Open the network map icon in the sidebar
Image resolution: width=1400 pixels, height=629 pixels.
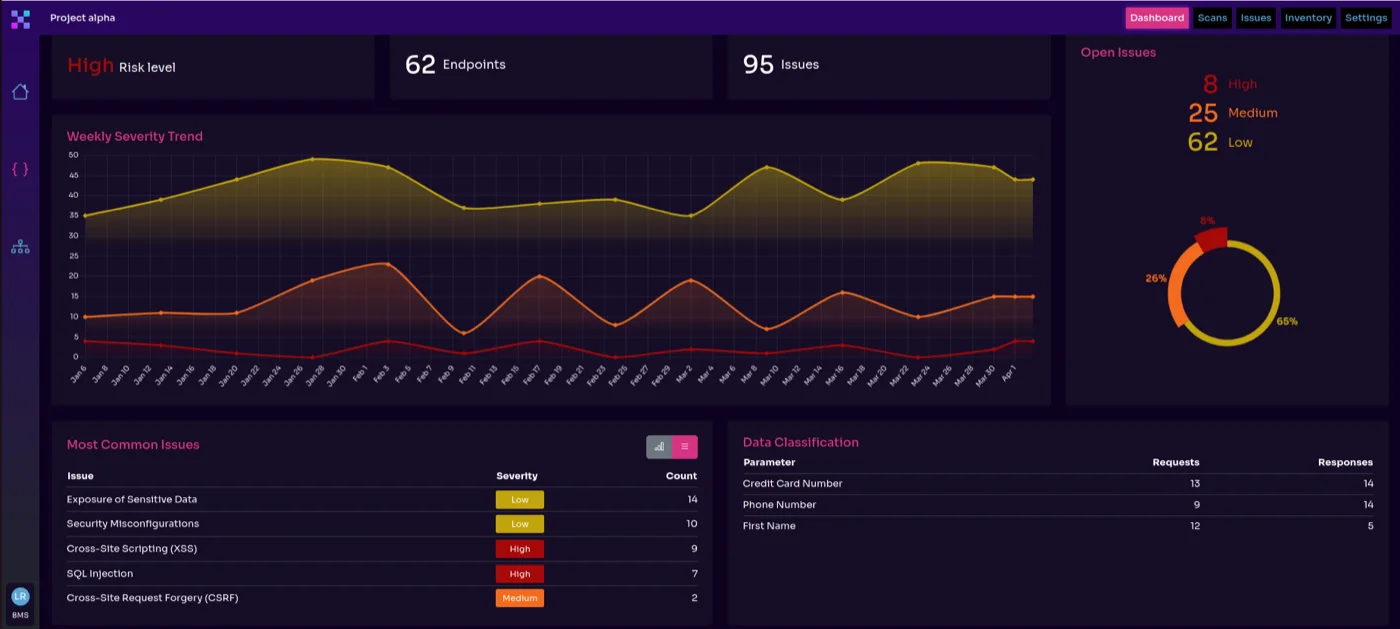(20, 246)
